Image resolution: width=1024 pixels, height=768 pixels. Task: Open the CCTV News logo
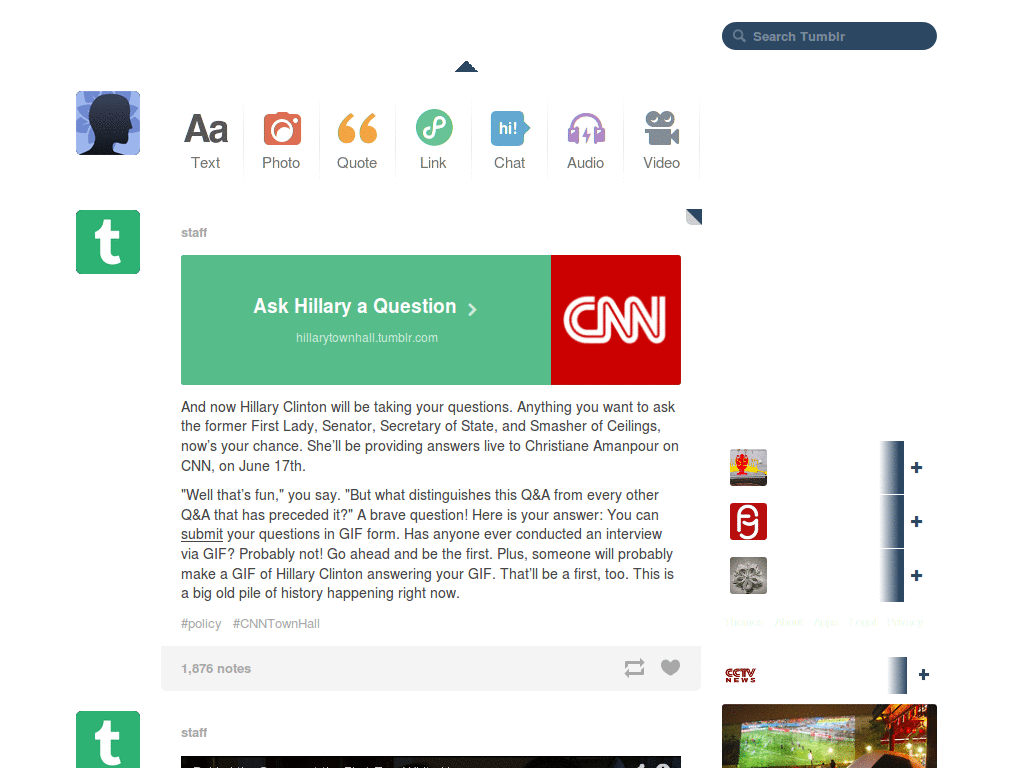point(741,675)
